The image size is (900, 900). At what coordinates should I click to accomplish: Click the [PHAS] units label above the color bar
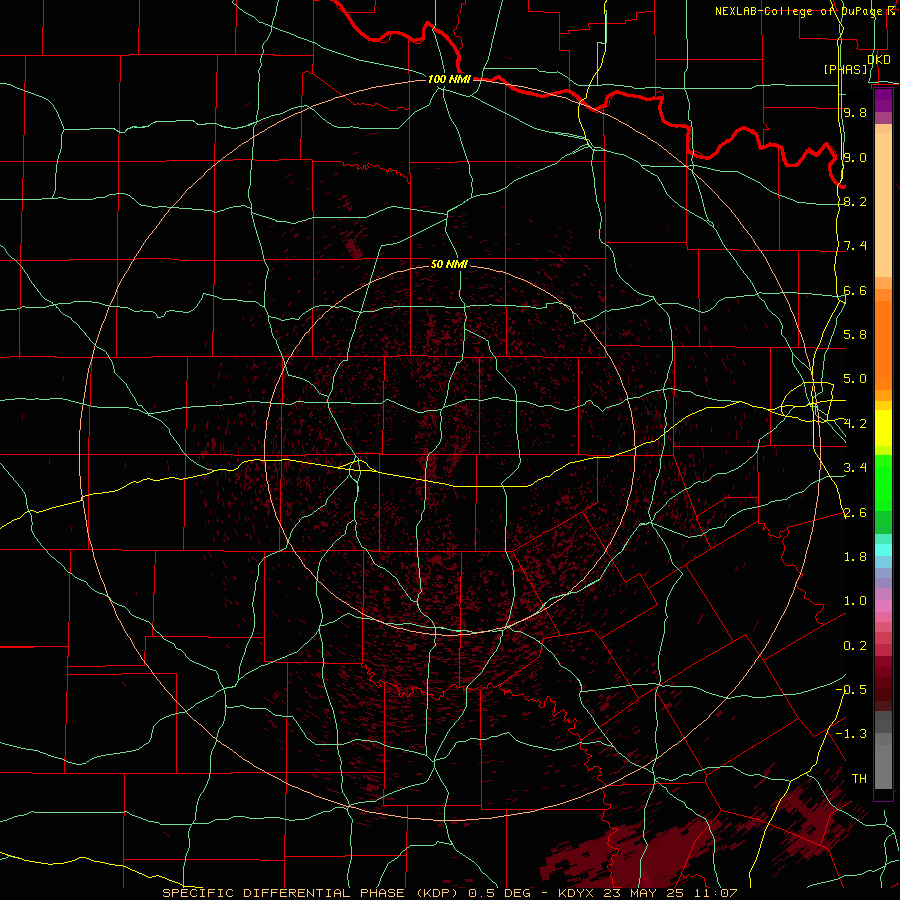click(x=845, y=69)
